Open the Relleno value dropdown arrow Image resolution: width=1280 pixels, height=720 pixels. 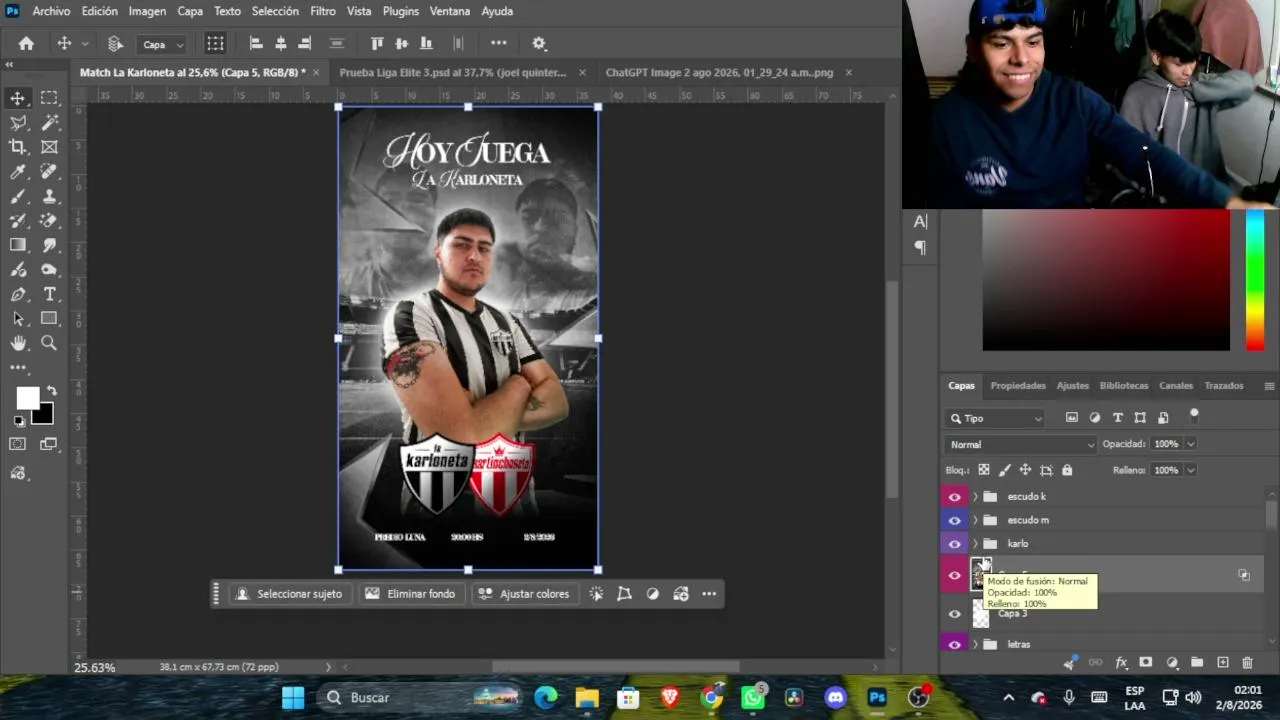click(x=1190, y=470)
